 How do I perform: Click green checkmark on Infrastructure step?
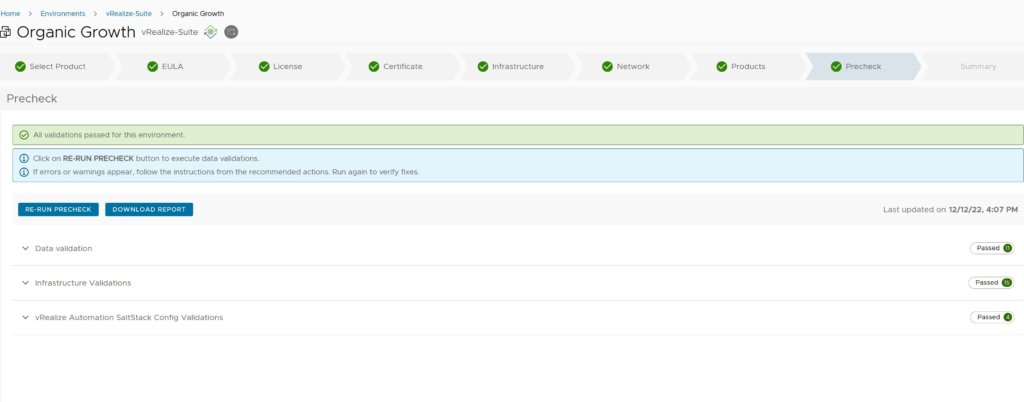[x=483, y=67]
